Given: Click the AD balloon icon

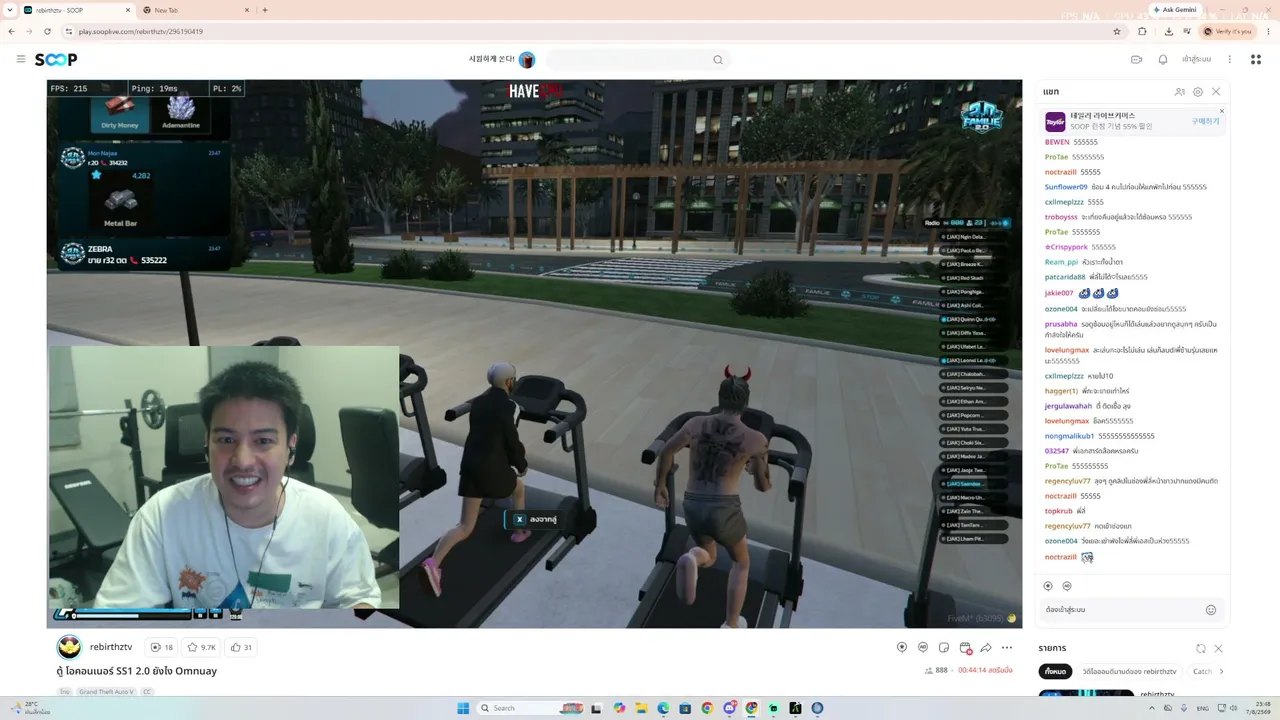Looking at the screenshot, I should coord(923,648).
